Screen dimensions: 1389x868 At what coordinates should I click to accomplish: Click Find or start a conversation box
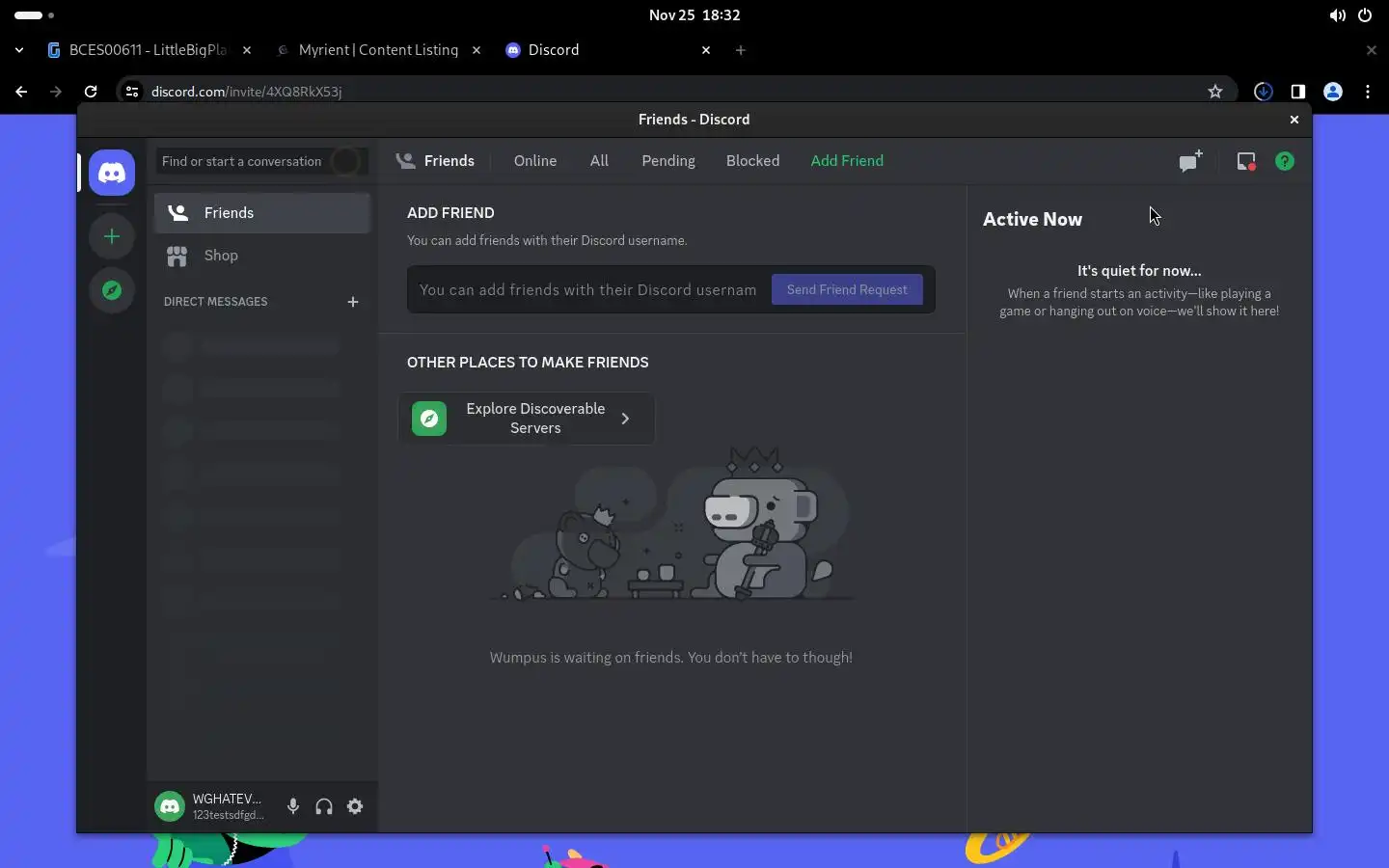pyautogui.click(x=261, y=161)
